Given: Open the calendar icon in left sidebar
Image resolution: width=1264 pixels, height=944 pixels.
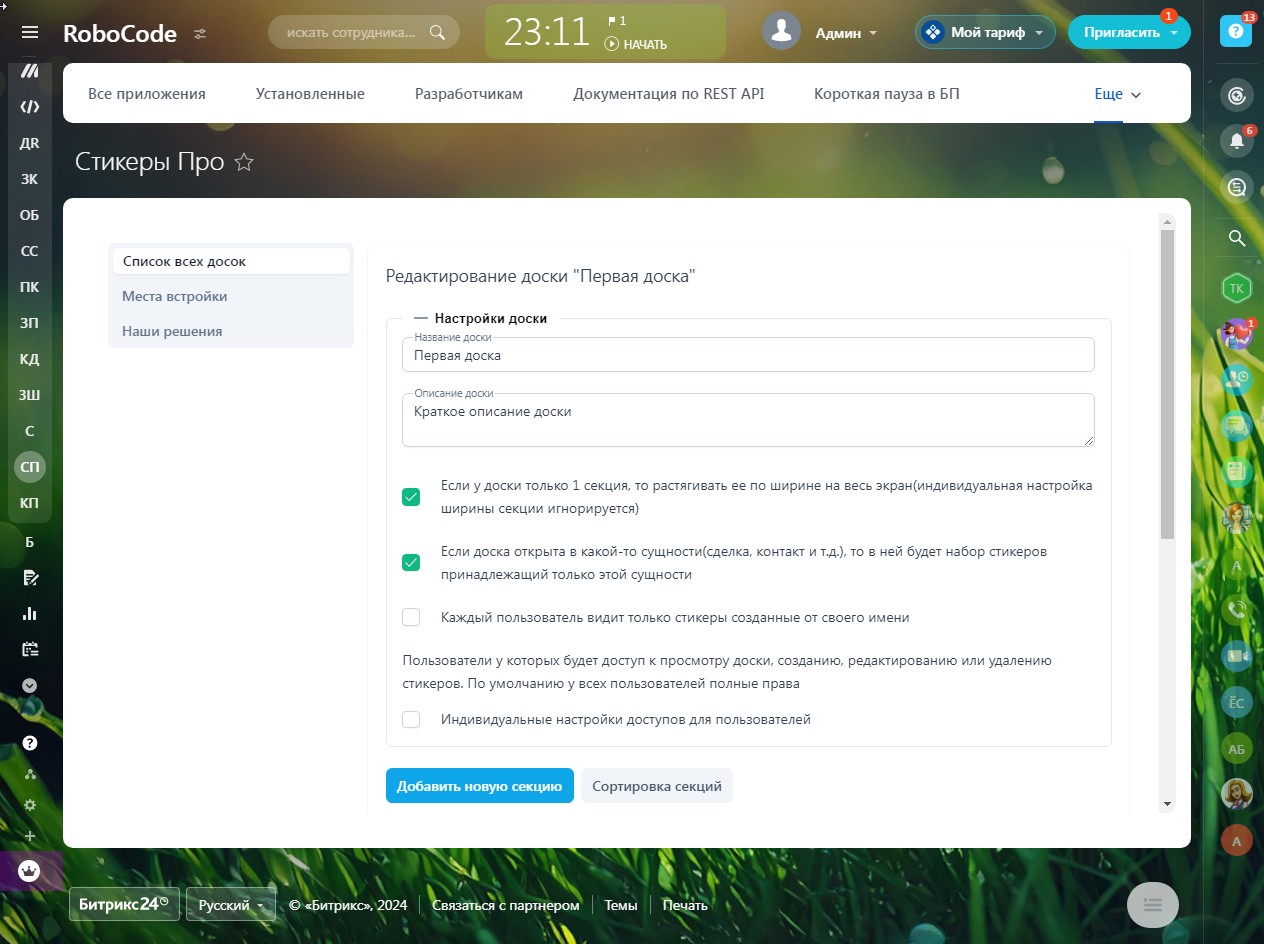Looking at the screenshot, I should coord(30,649).
